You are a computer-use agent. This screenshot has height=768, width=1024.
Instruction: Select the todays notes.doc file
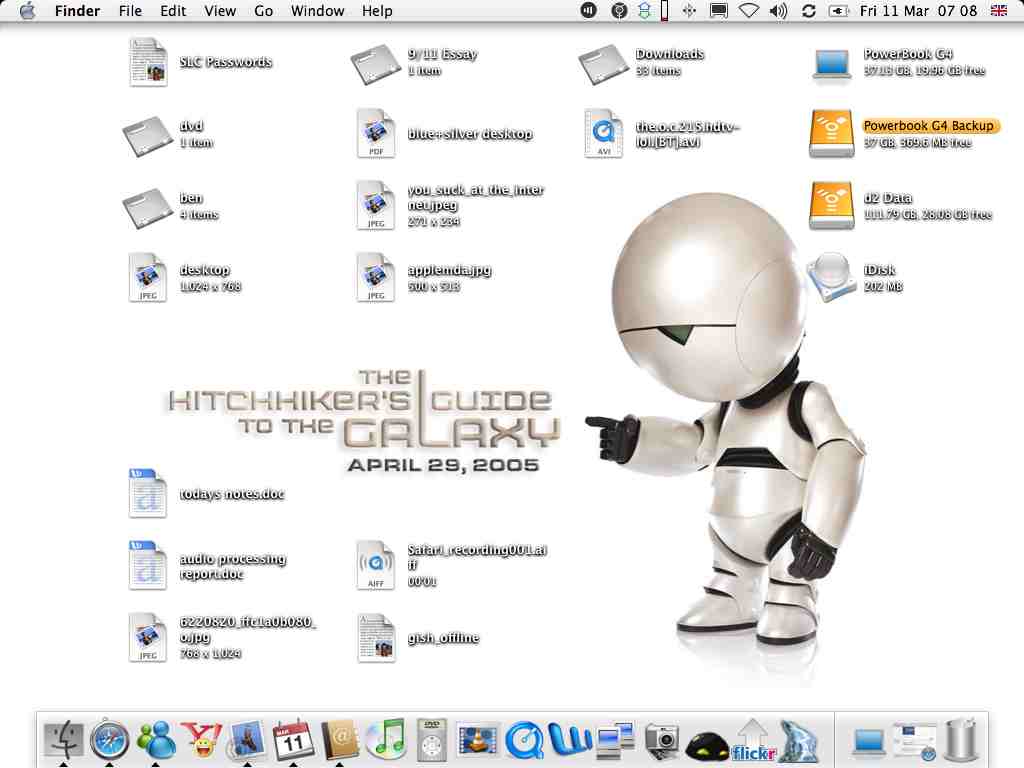point(147,493)
